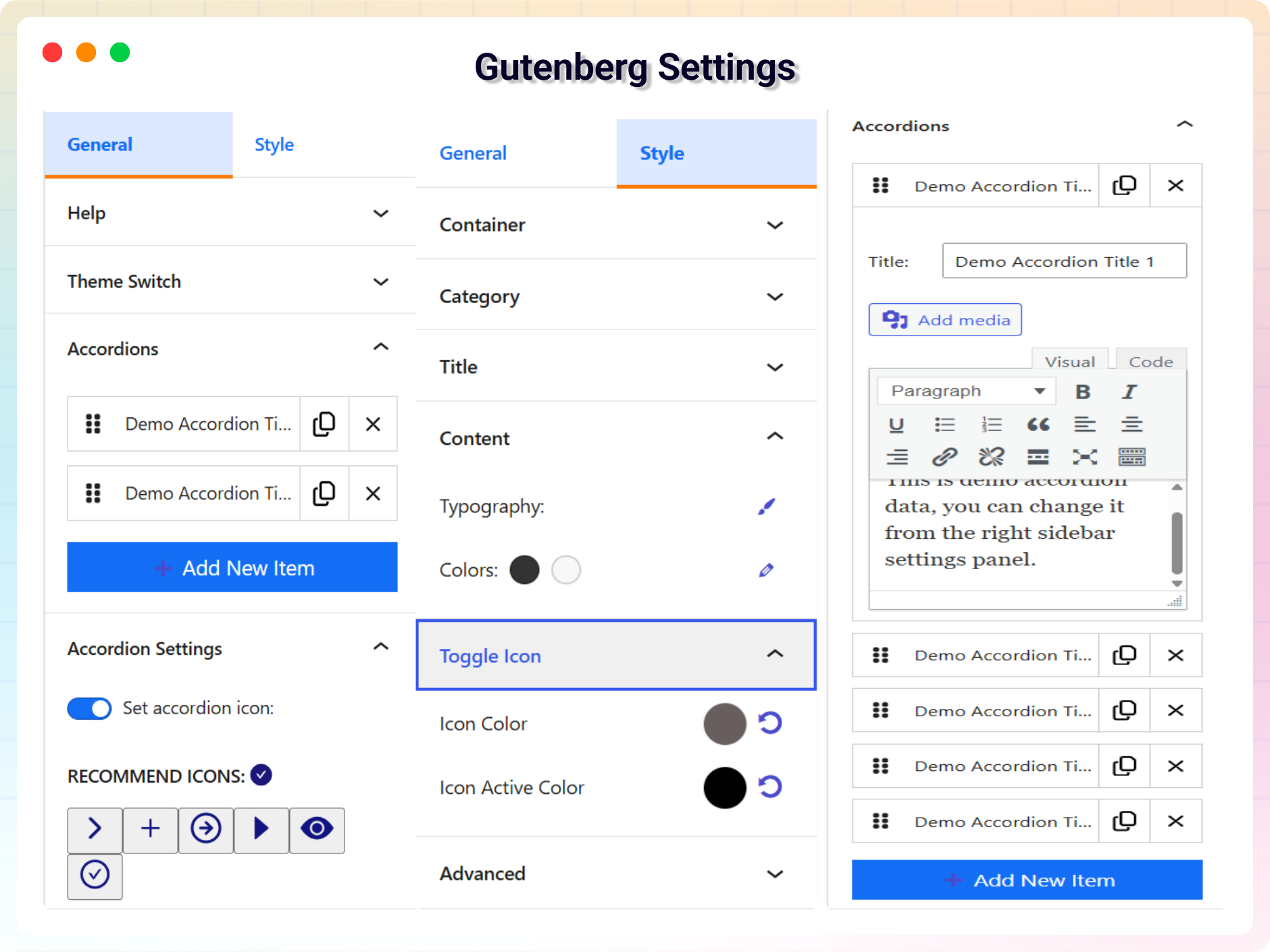The height and width of the screenshot is (952, 1270).
Task: Remove the second accordion item in the General panel
Action: coord(373,494)
